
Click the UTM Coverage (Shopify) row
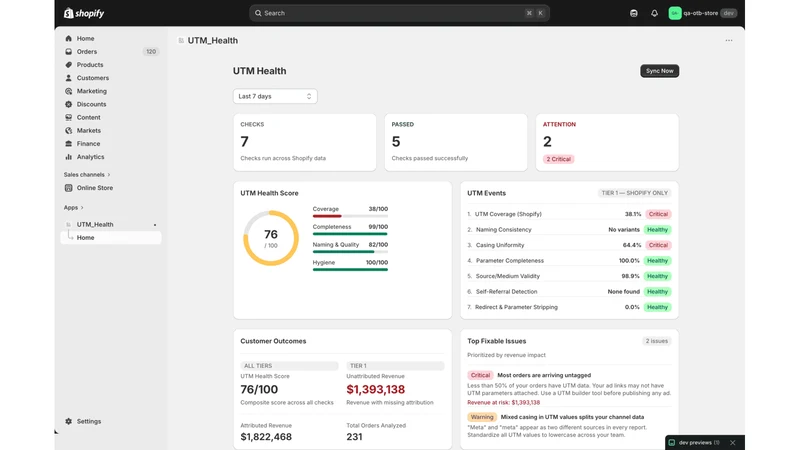click(x=569, y=214)
